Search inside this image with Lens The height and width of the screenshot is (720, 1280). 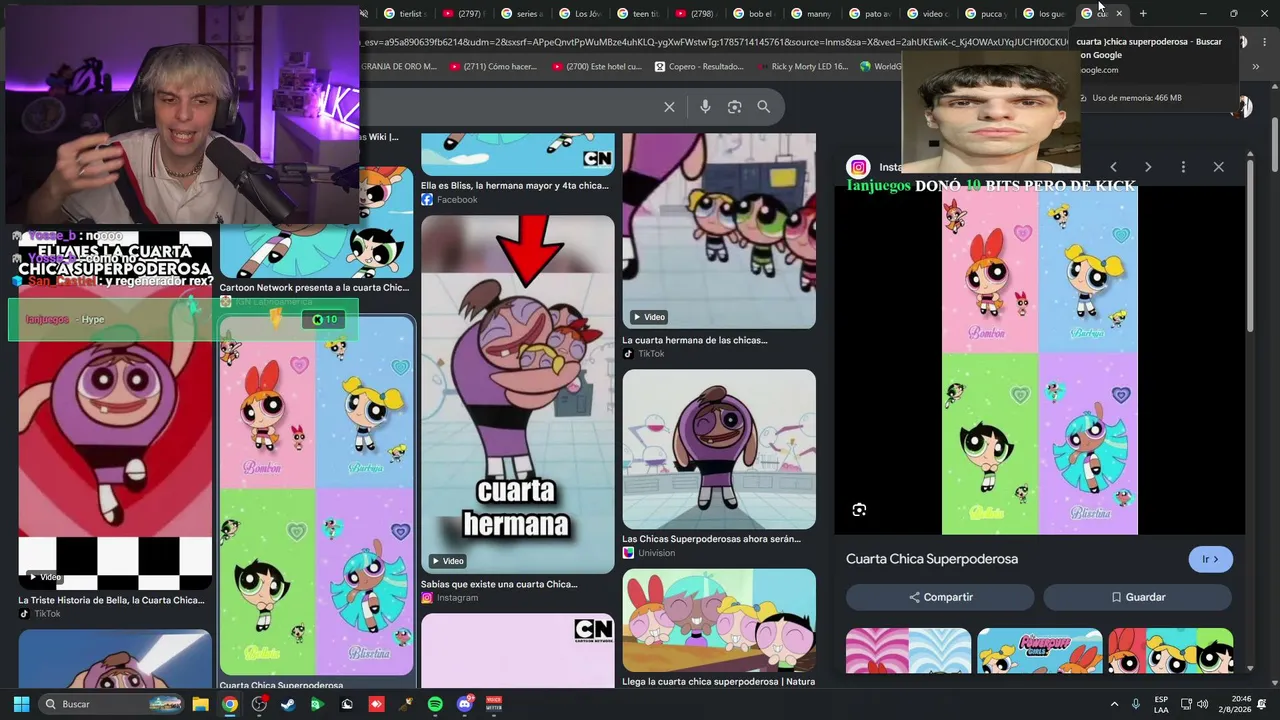point(859,510)
